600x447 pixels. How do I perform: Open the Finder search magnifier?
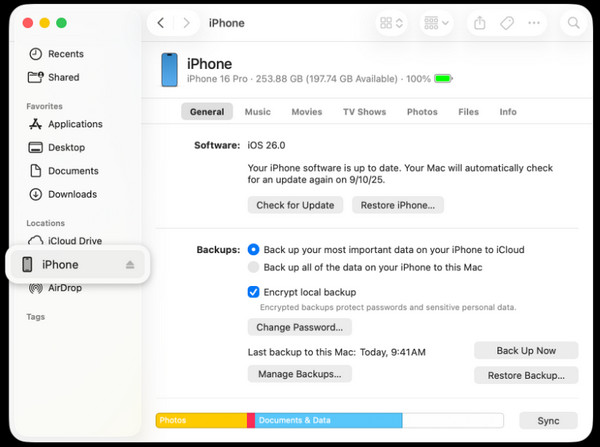click(574, 23)
